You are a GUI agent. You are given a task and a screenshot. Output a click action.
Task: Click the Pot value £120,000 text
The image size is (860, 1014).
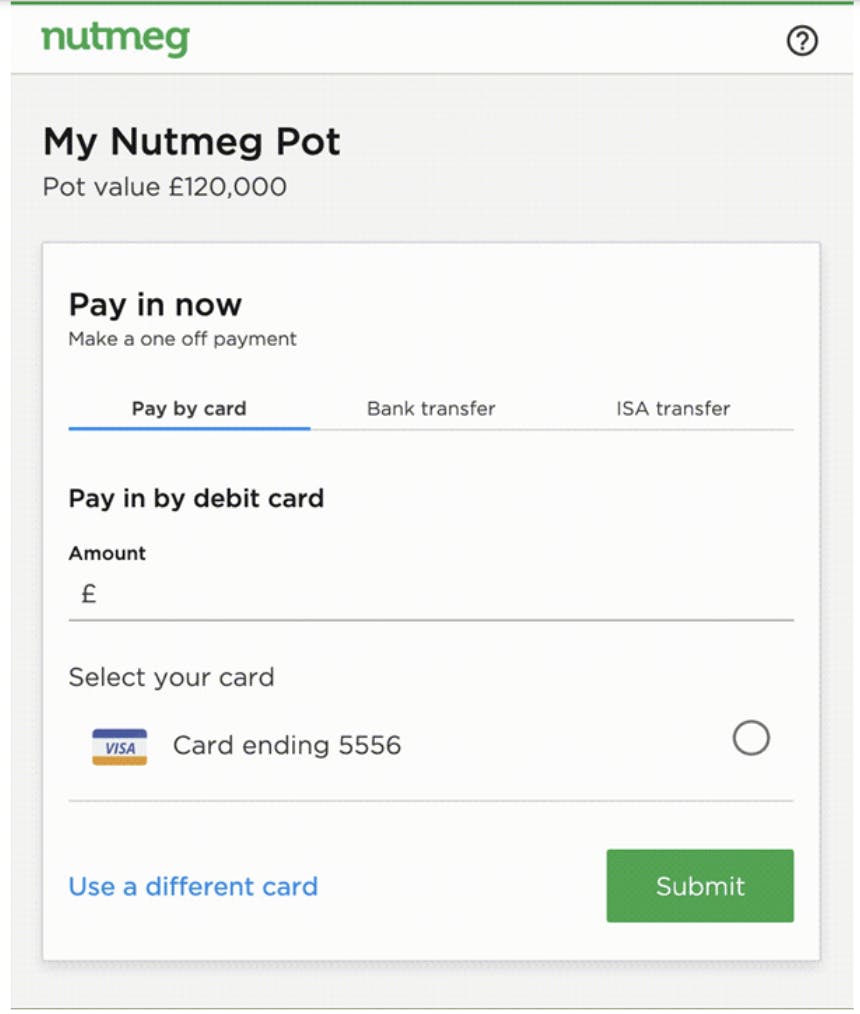165,187
